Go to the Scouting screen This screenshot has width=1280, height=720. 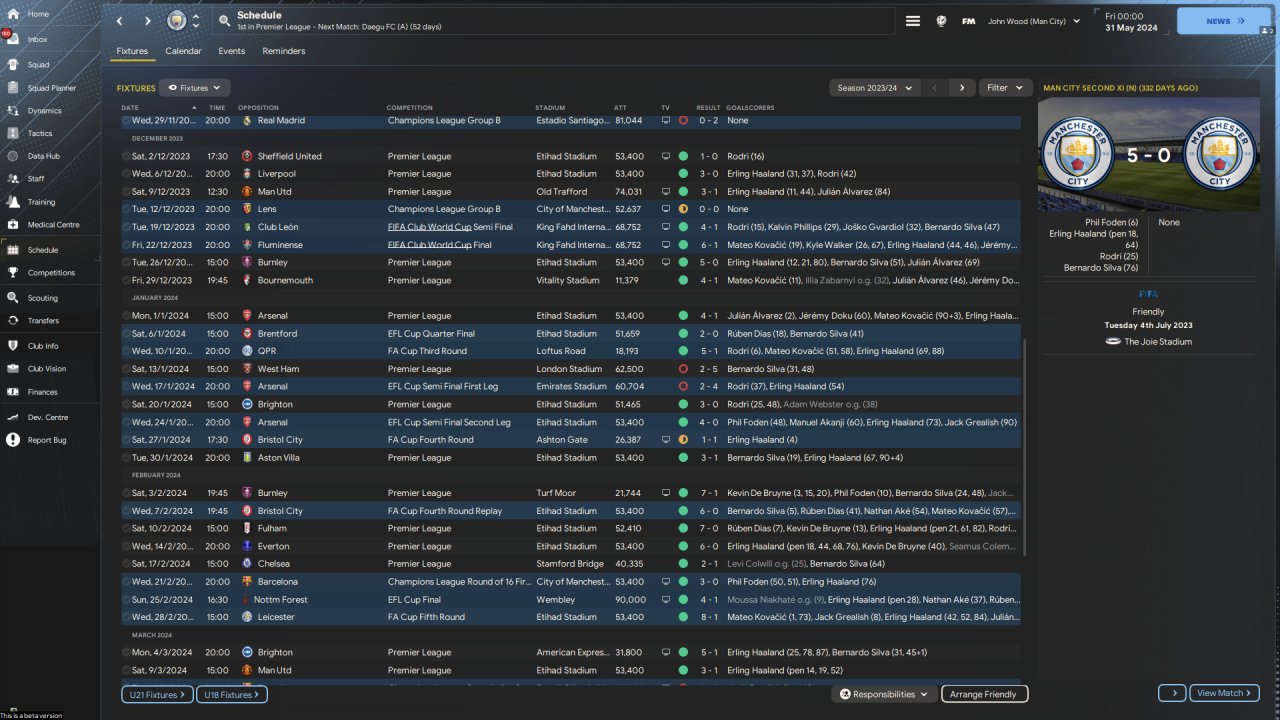[42, 298]
